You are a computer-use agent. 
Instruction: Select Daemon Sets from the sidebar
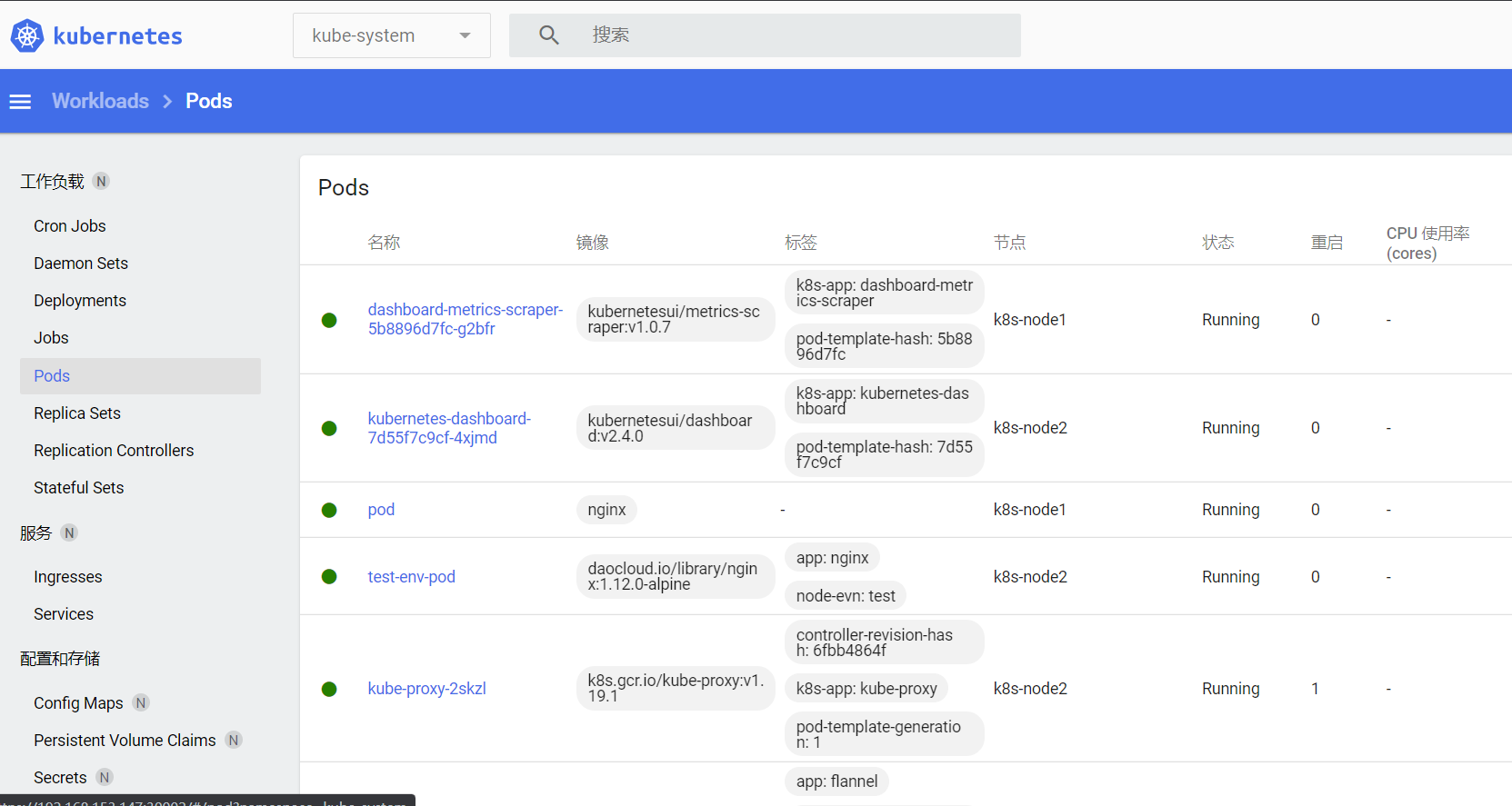click(81, 264)
